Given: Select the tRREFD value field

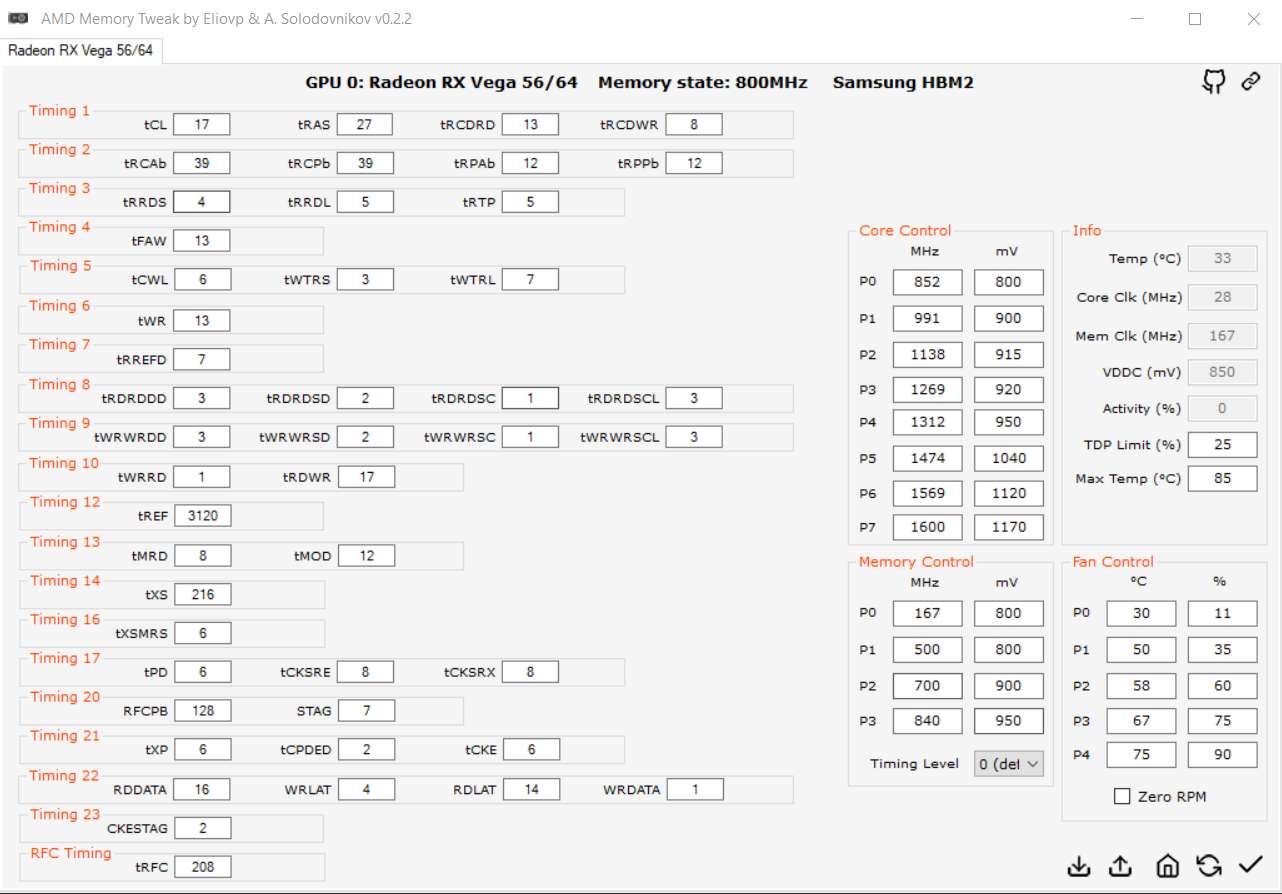Looking at the screenshot, I should pos(202,359).
